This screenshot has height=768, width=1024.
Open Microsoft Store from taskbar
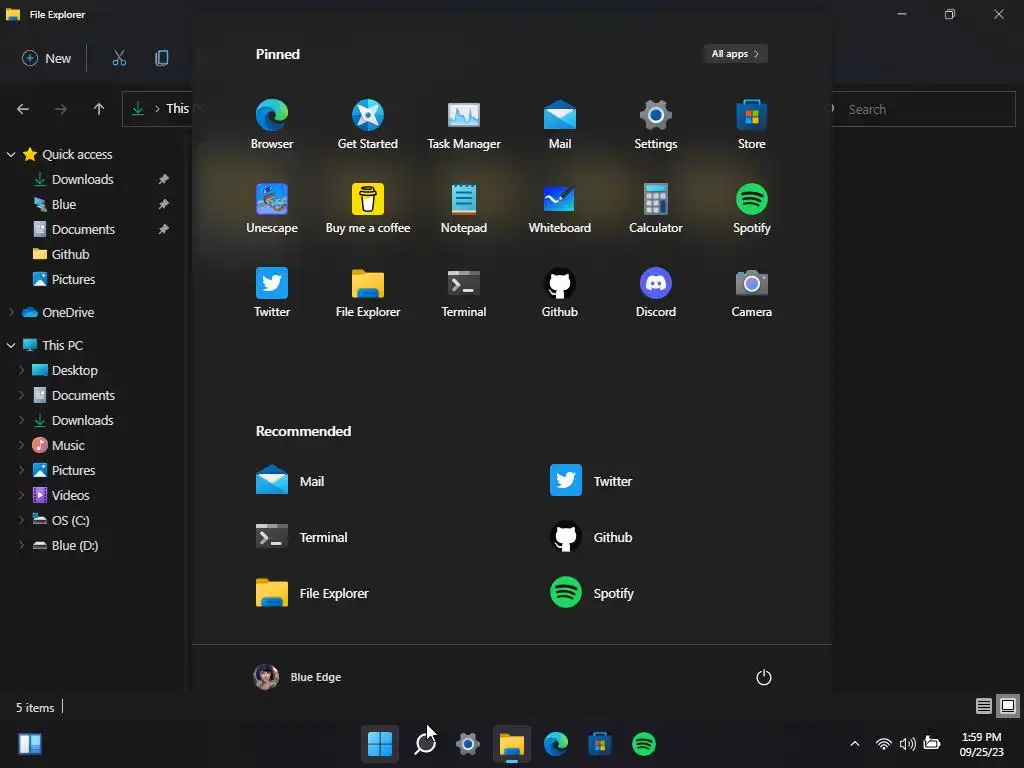(x=600, y=743)
